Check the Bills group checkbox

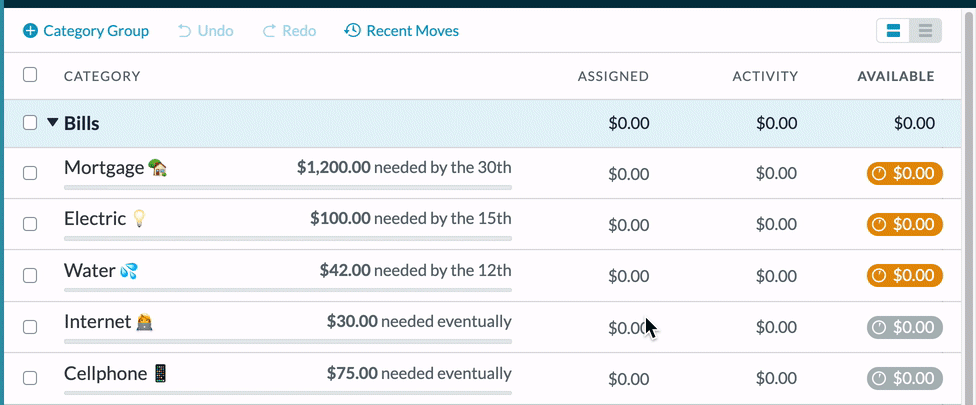(30, 123)
